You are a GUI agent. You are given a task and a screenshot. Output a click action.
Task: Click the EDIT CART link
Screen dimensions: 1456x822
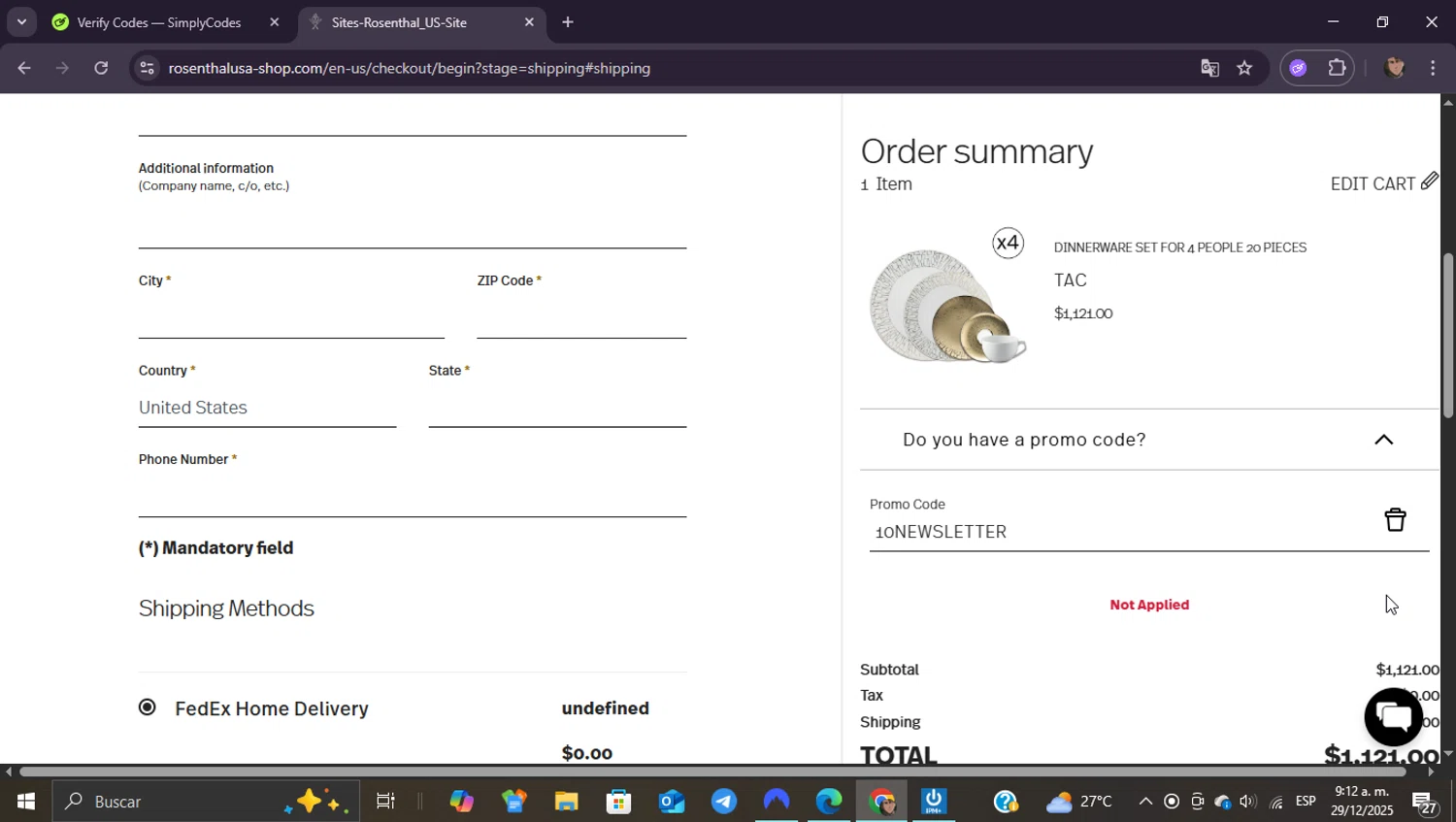[x=1373, y=183]
